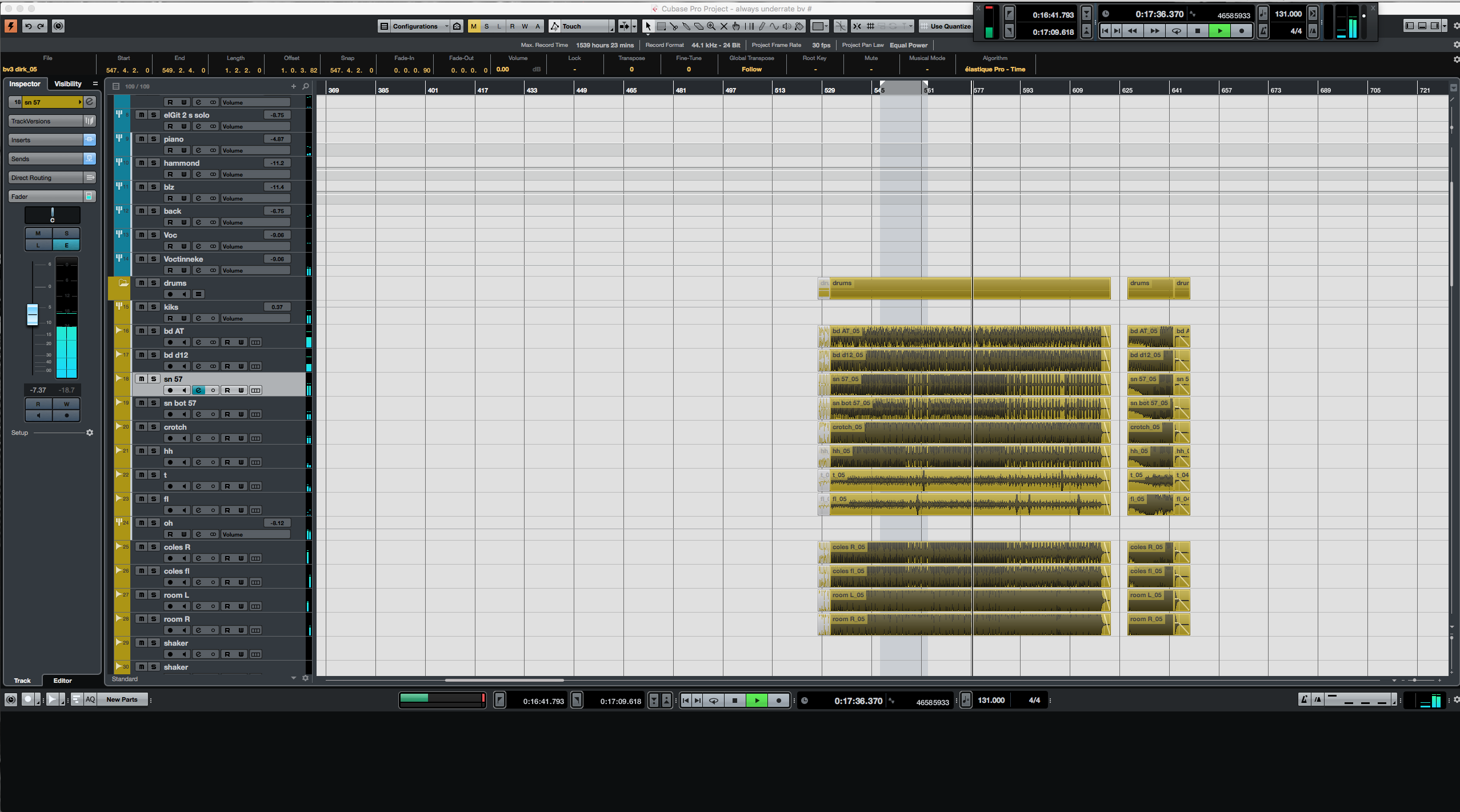Open the Configurations dropdown
The width and height of the screenshot is (1460, 812).
click(x=415, y=26)
